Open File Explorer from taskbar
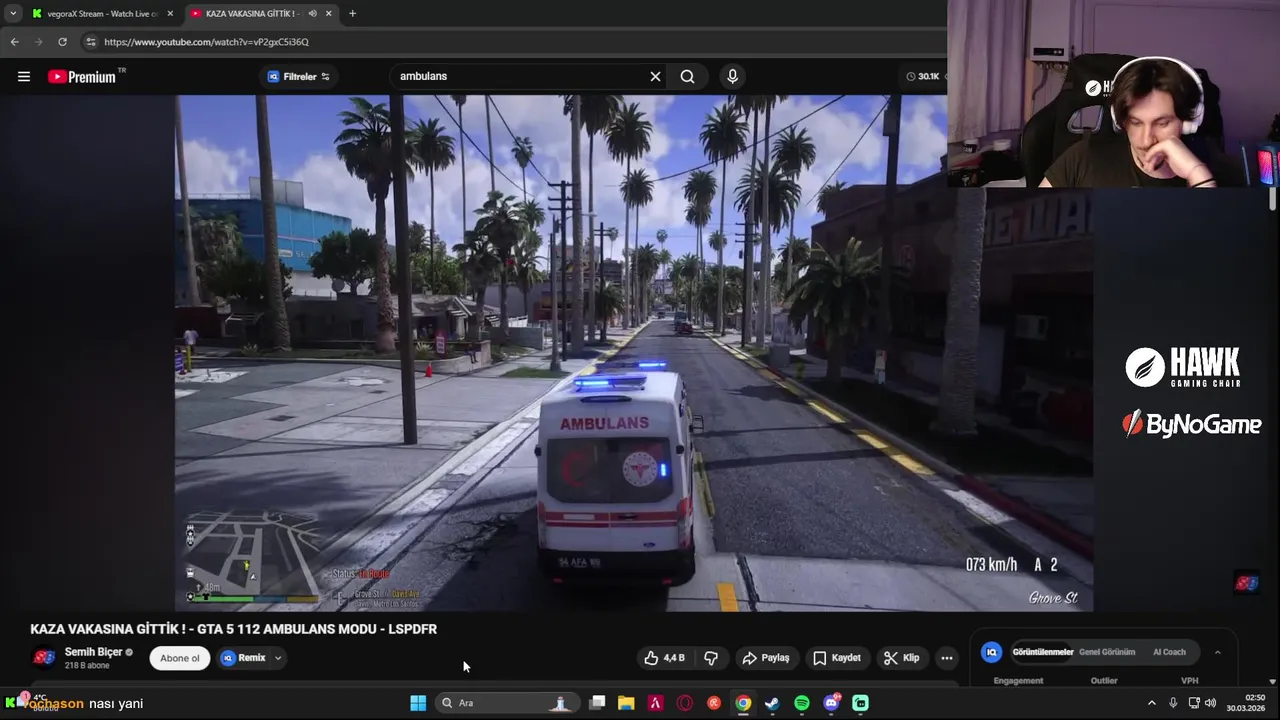Viewport: 1280px width, 720px height. tap(626, 703)
